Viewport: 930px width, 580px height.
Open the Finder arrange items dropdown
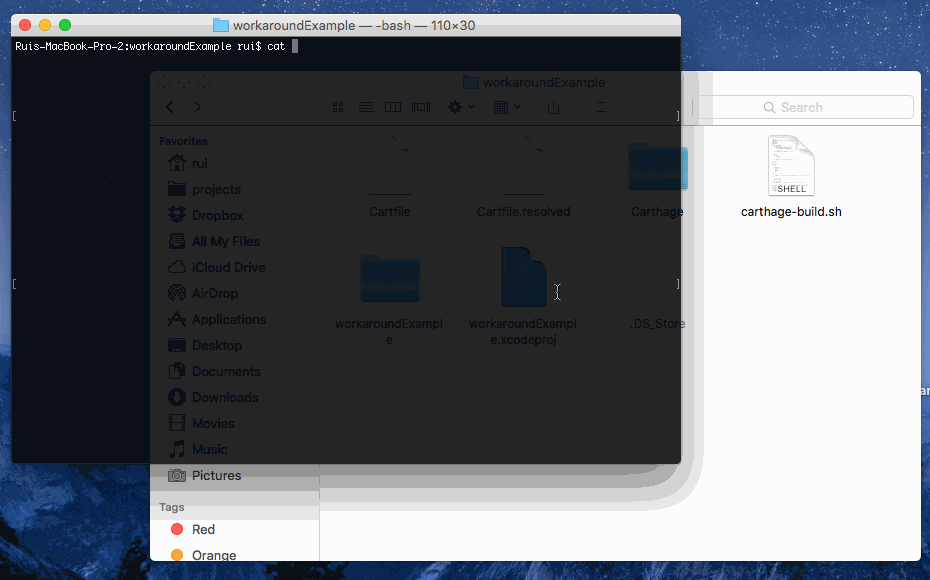(507, 107)
